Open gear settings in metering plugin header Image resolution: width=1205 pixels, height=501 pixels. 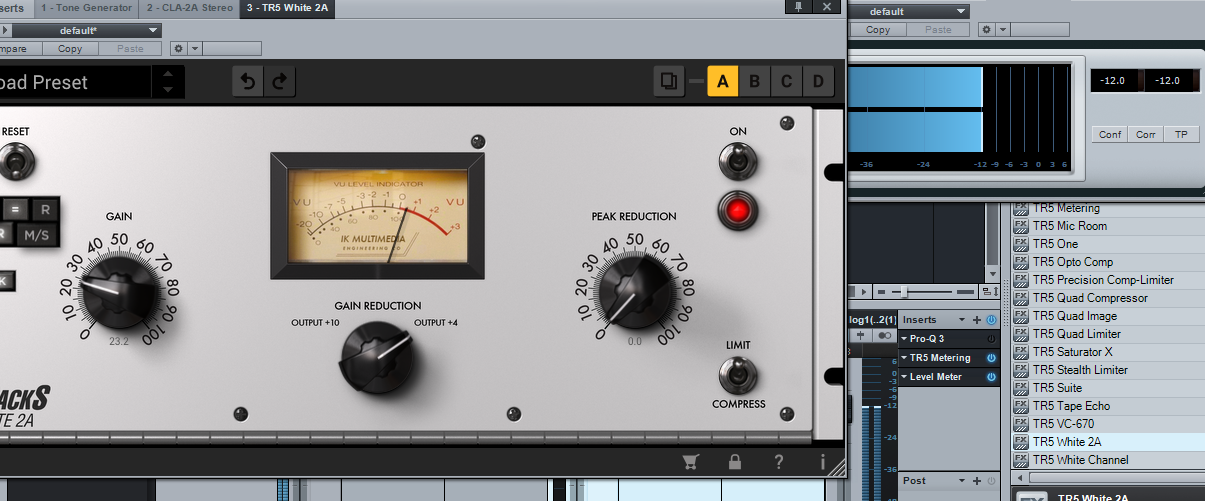(986, 30)
